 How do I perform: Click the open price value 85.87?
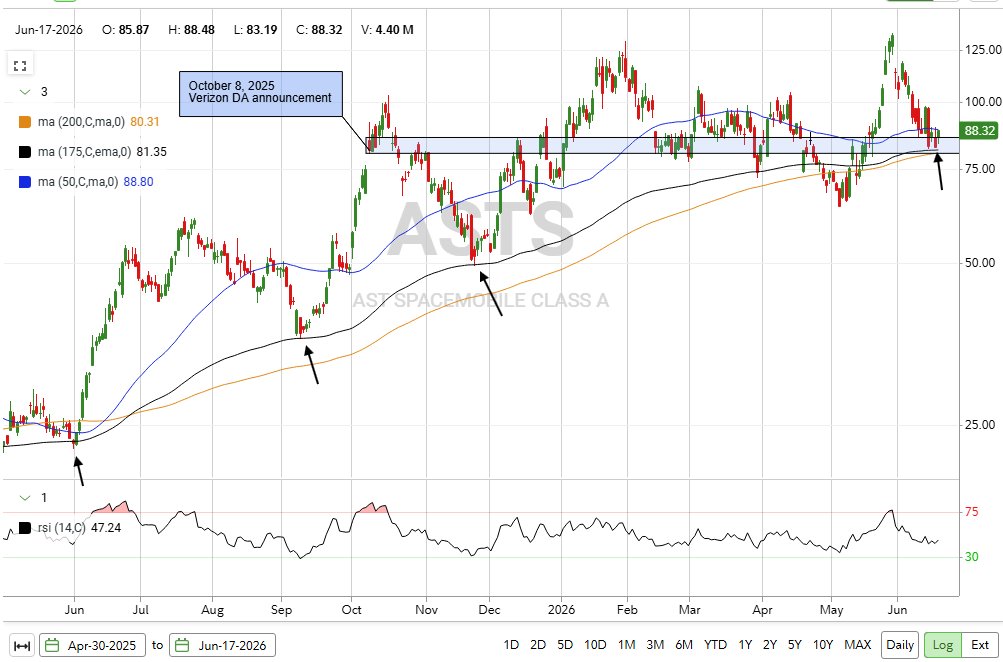coord(134,29)
